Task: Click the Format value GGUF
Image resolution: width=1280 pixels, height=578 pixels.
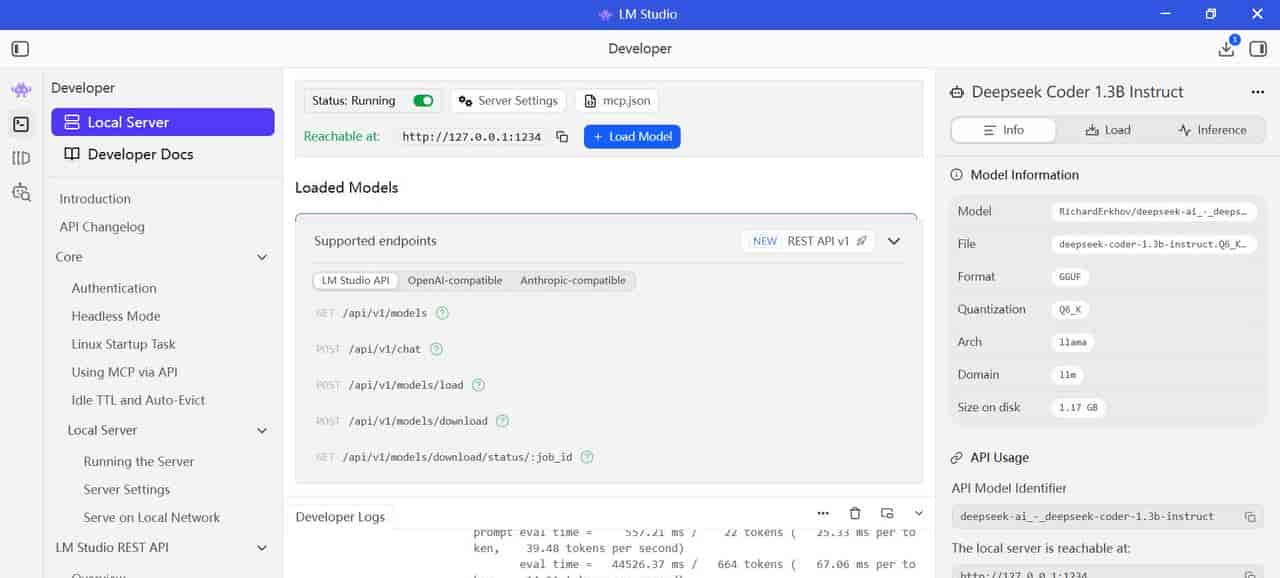Action: tap(1071, 277)
